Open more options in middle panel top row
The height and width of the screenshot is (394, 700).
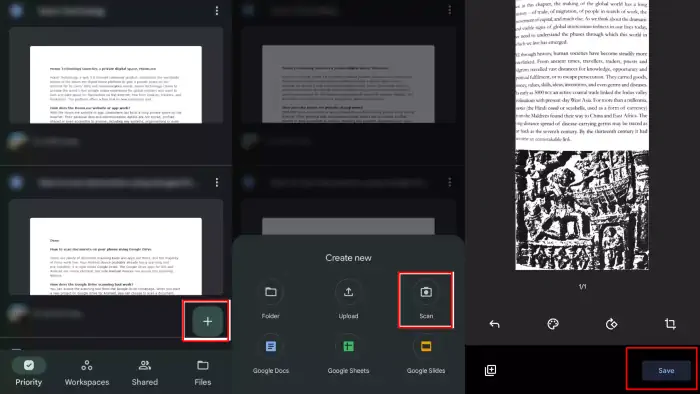pyautogui.click(x=450, y=10)
